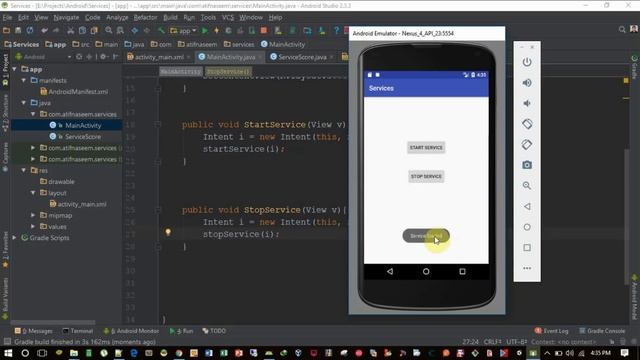Click the emulator Take Screenshot camera icon
The image size is (640, 360).
(527, 165)
